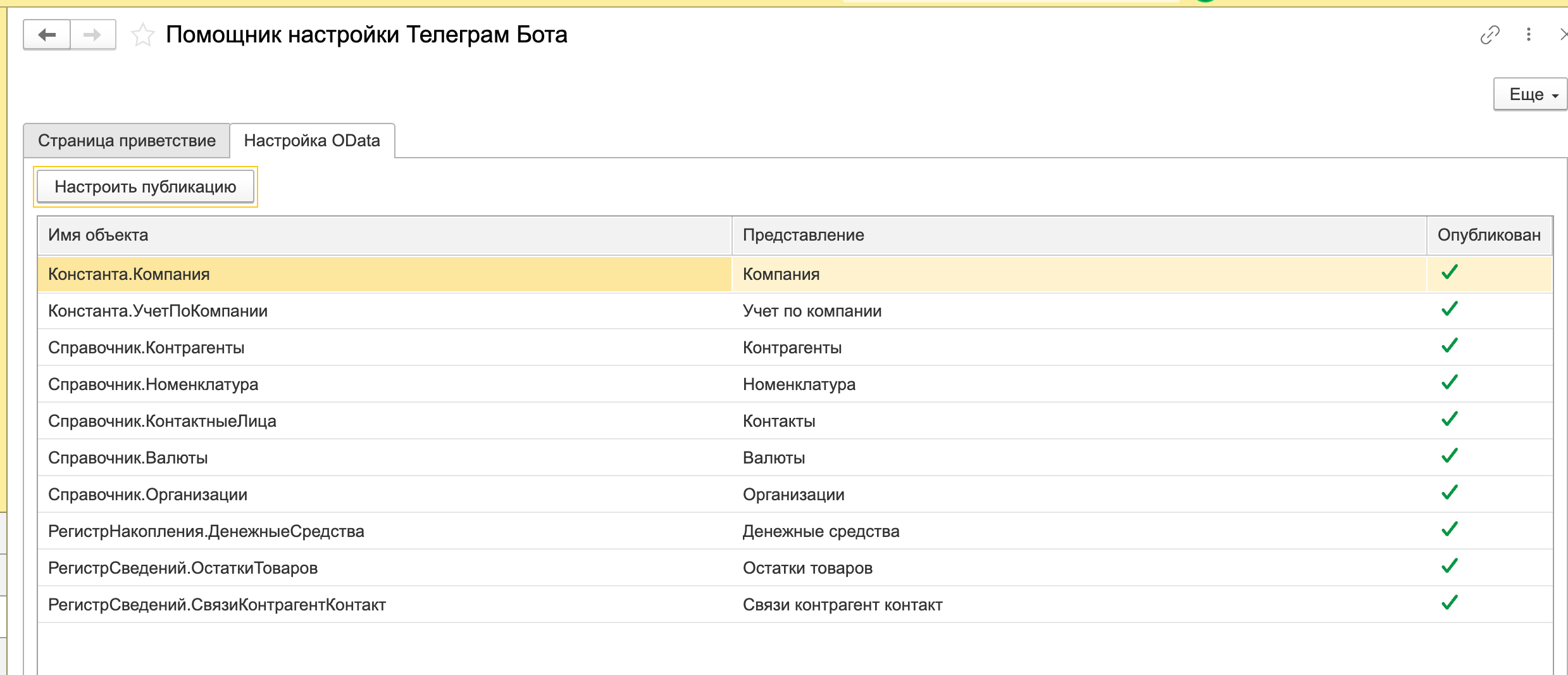Click the Представление column header
The image size is (1568, 675).
pyautogui.click(x=803, y=235)
